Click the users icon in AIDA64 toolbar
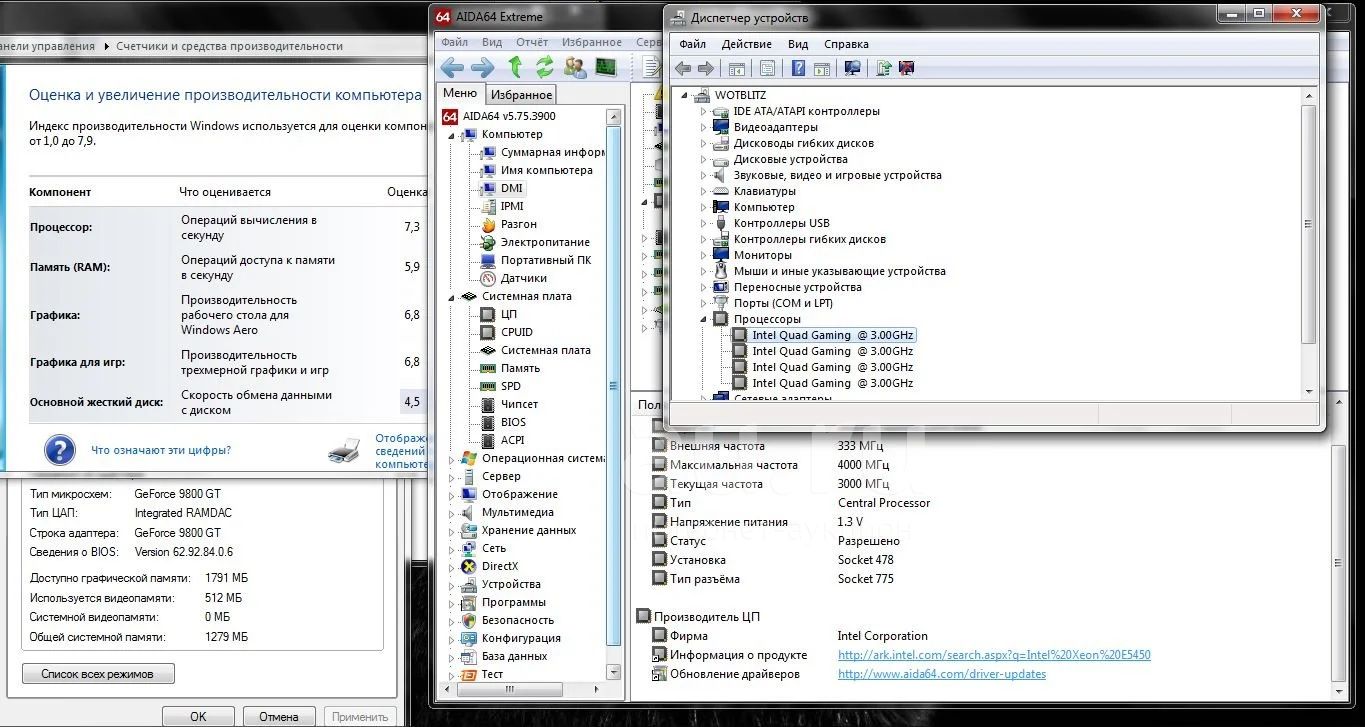Viewport: 1365px width, 727px height. [575, 67]
